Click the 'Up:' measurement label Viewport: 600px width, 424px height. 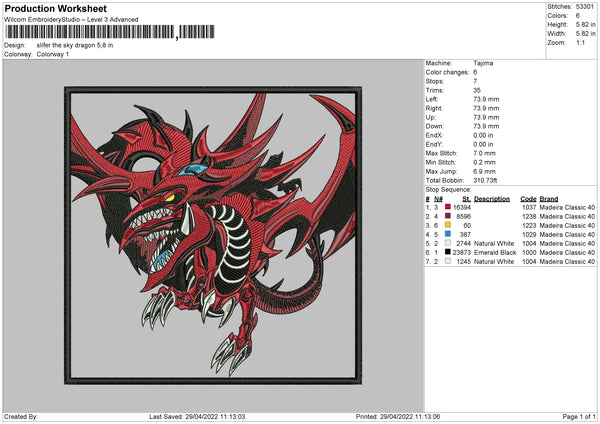tap(430, 117)
